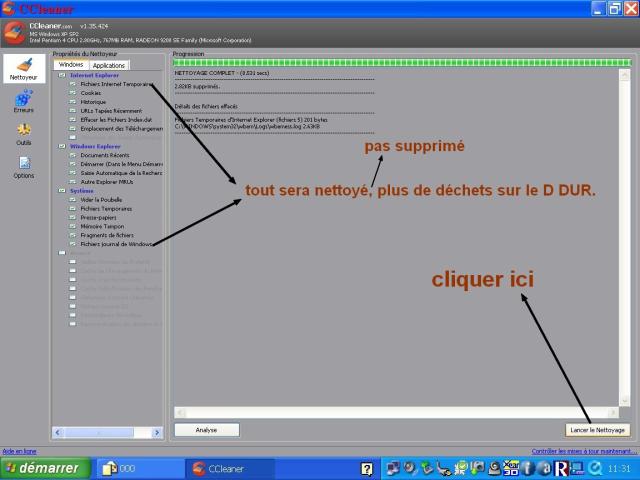Viewport: 640px width, 480px height.
Task: Click the red-white R tray icon
Action: [561, 469]
